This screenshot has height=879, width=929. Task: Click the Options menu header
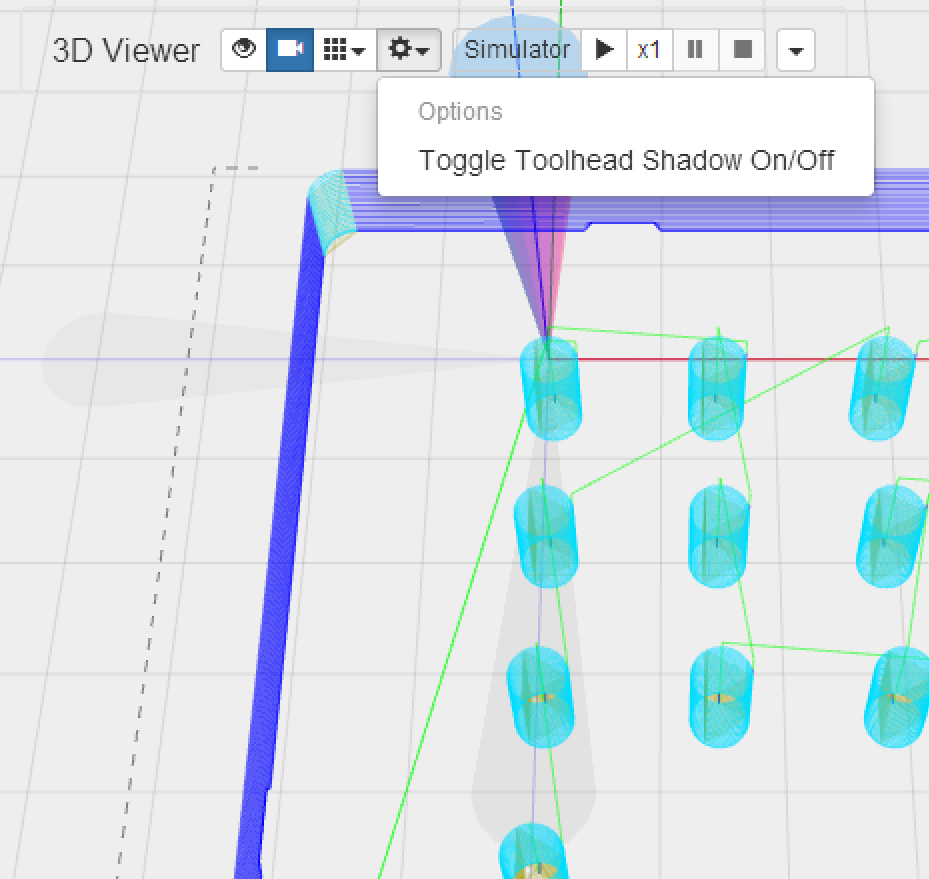(460, 111)
